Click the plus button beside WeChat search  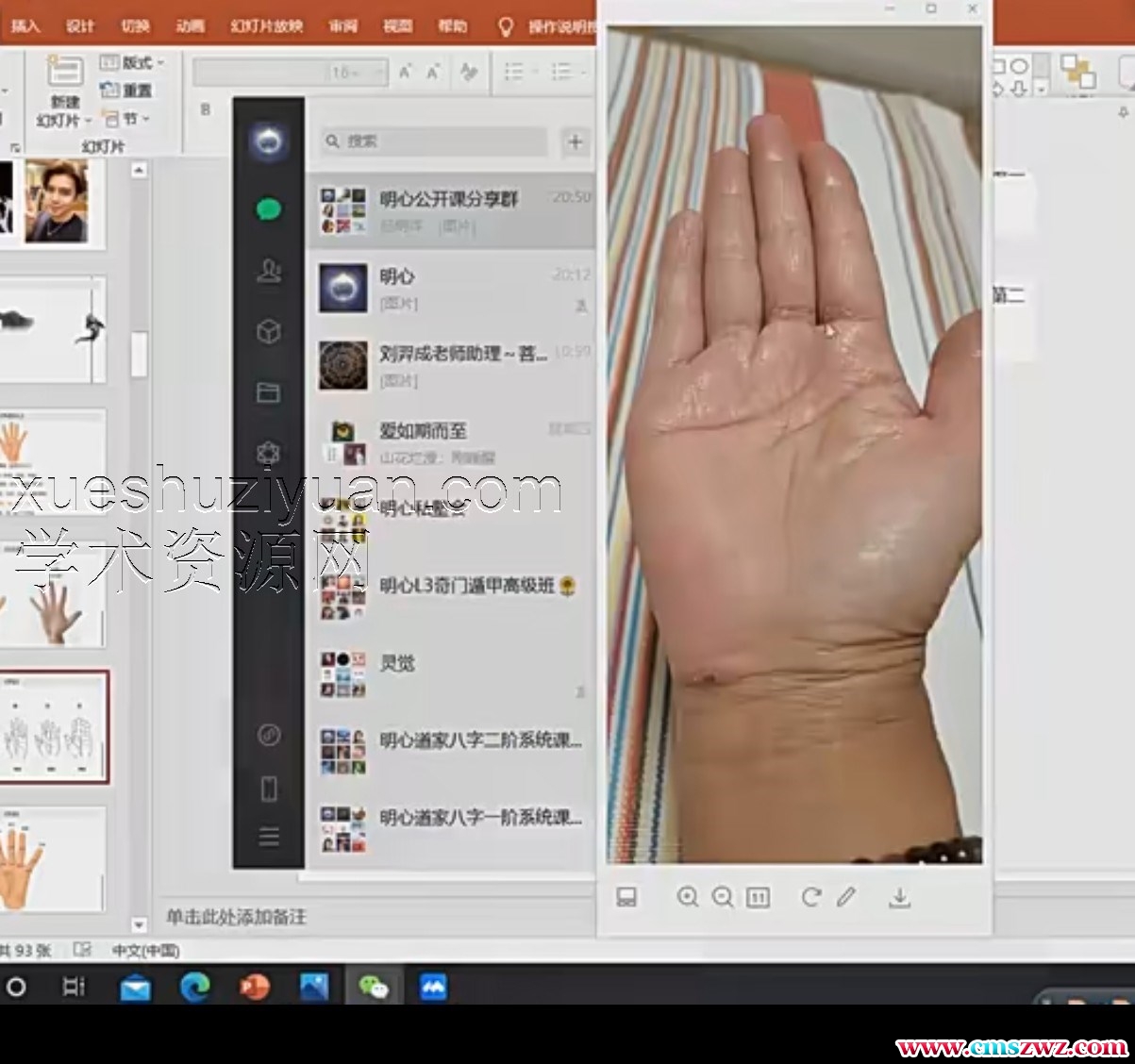pyautogui.click(x=575, y=141)
